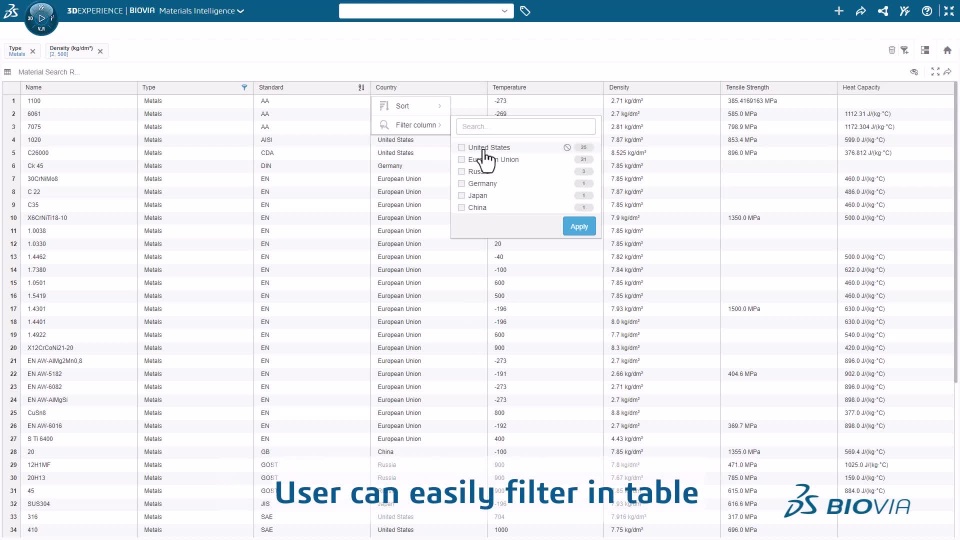Click the Density column header
This screenshot has height=540, width=960.
coord(662,88)
